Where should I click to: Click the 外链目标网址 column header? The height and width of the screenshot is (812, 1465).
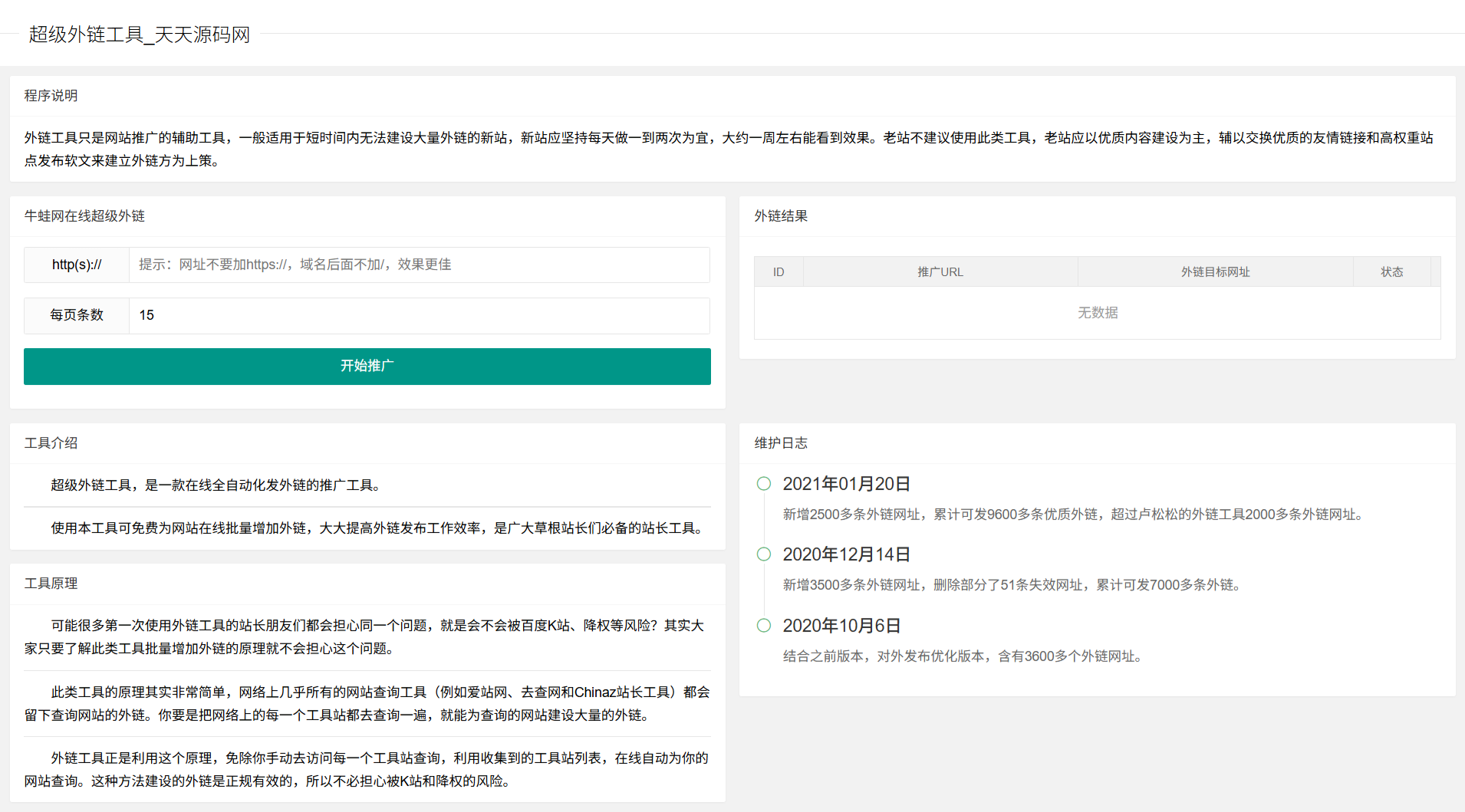pyautogui.click(x=1216, y=271)
